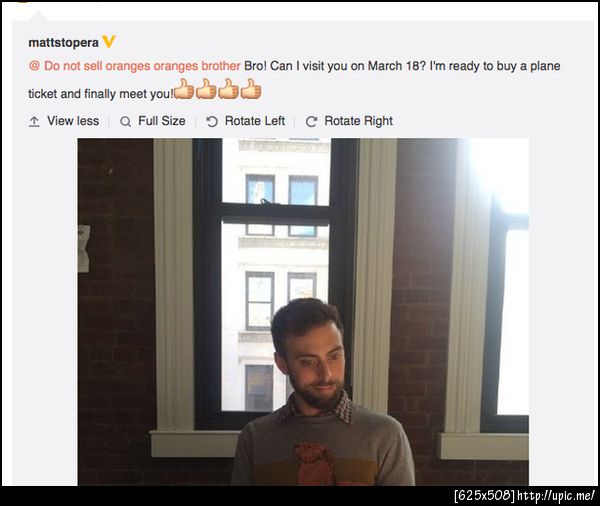Click the yellow V verified badge
The image size is (600, 506).
[x=109, y=41]
